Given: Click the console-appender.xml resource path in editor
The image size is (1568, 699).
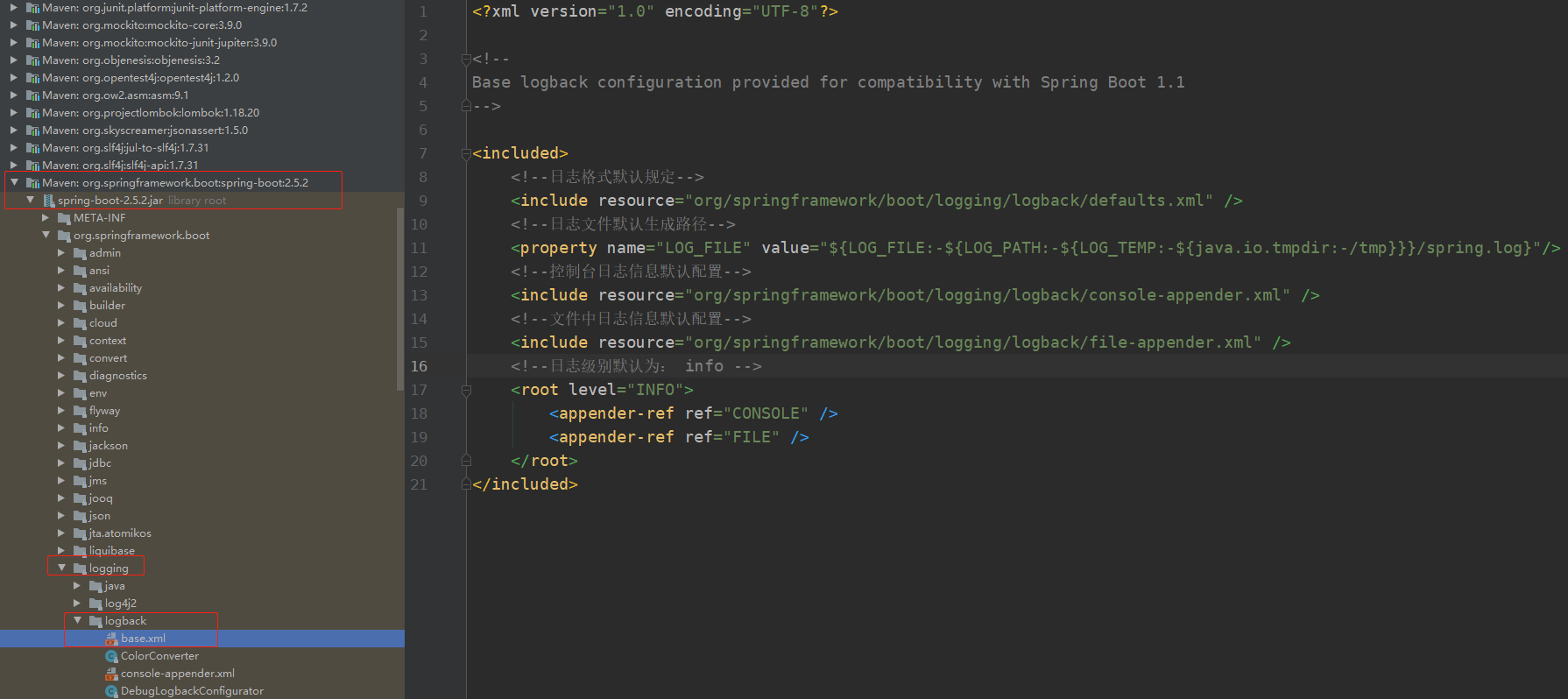Looking at the screenshot, I should pyautogui.click(x=987, y=295).
